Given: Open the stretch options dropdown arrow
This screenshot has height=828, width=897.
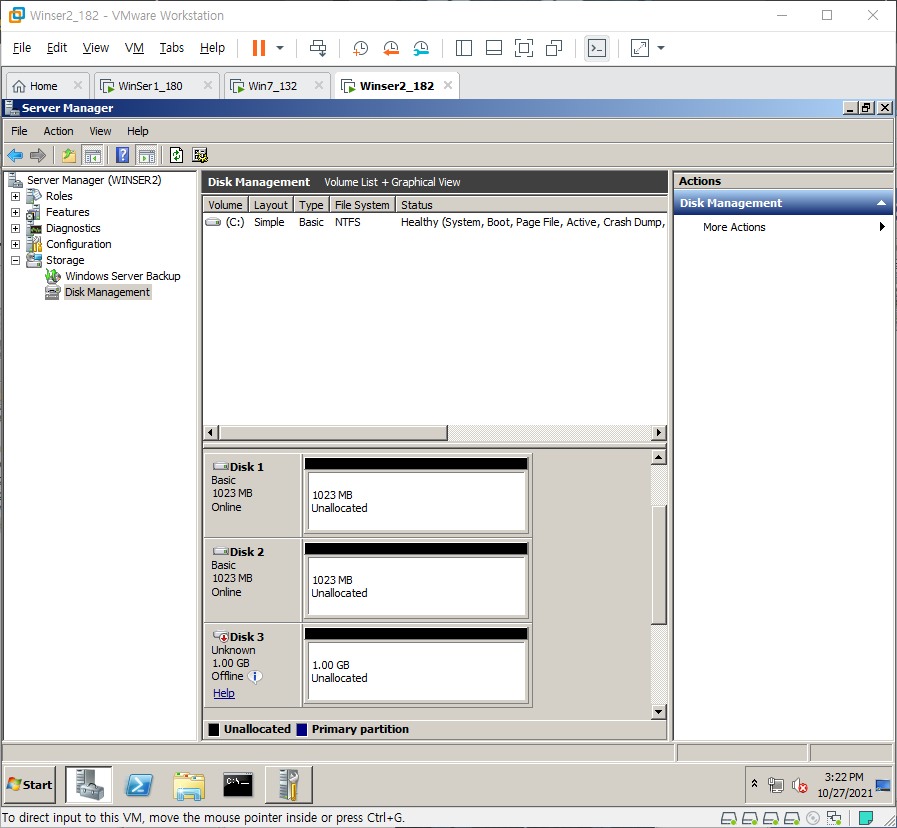Looking at the screenshot, I should pos(661,48).
